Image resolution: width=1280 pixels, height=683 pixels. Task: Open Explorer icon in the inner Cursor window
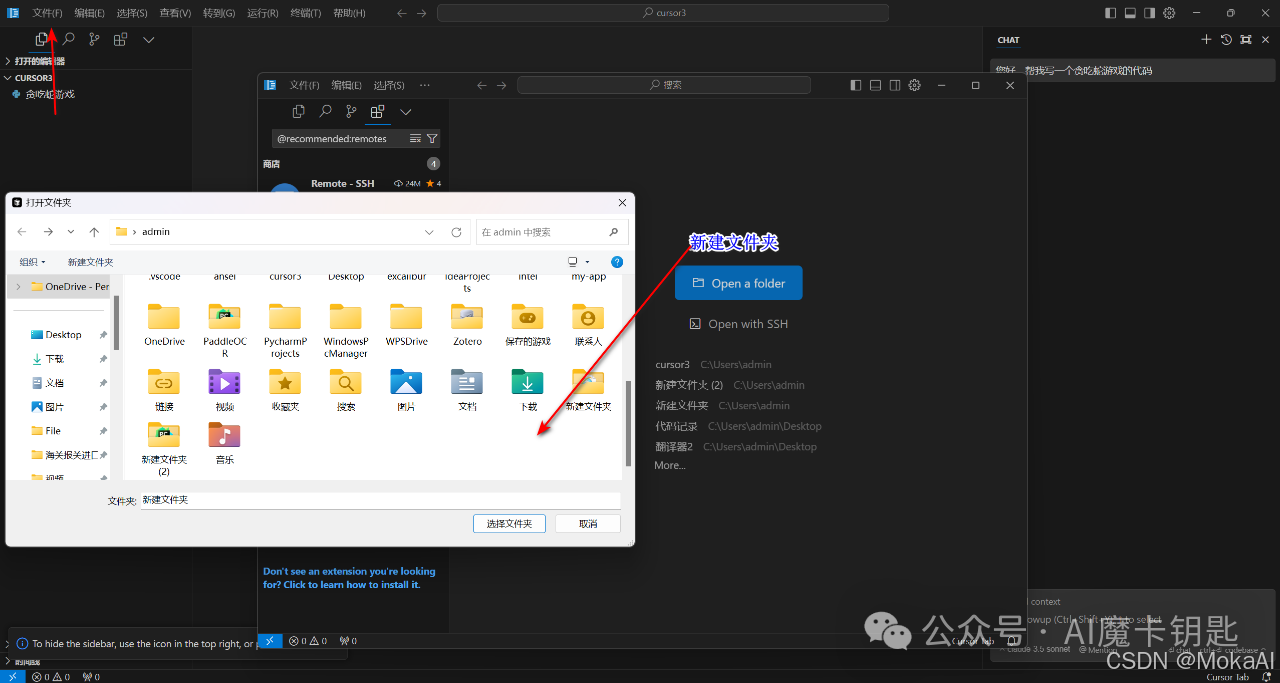(299, 112)
